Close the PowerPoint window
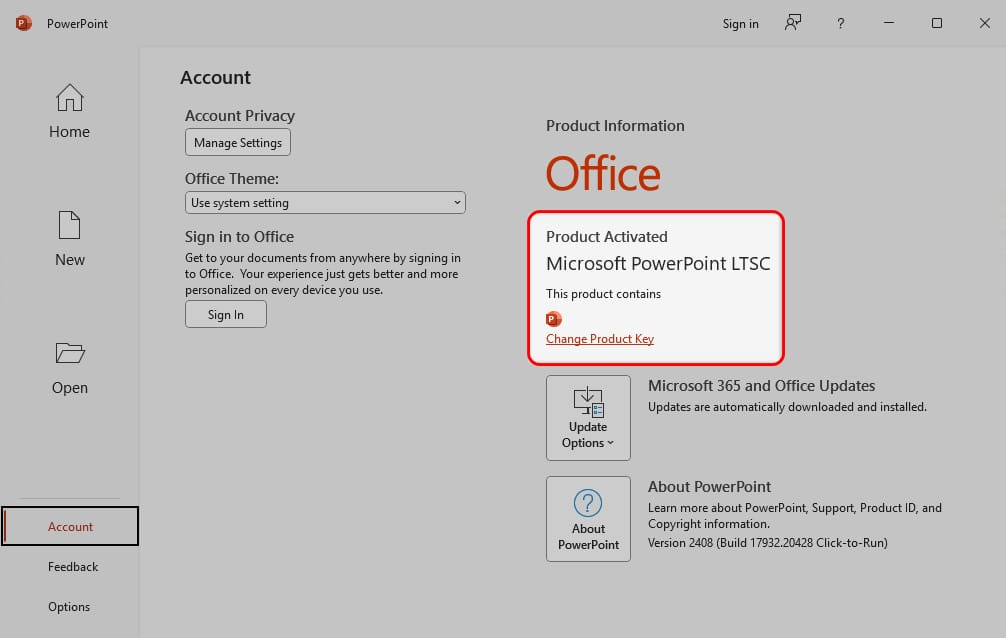Screen dimensions: 1006x638 pos(985,23)
